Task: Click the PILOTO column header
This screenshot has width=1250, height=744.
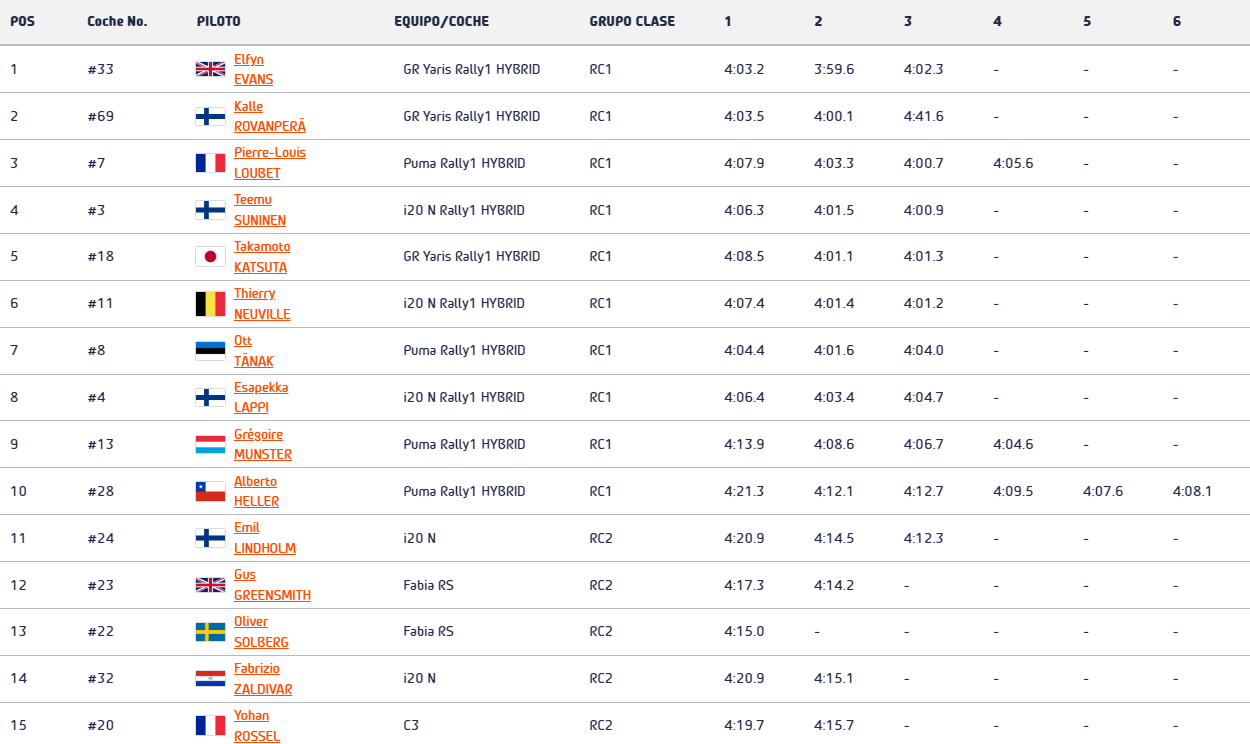Action: (218, 21)
